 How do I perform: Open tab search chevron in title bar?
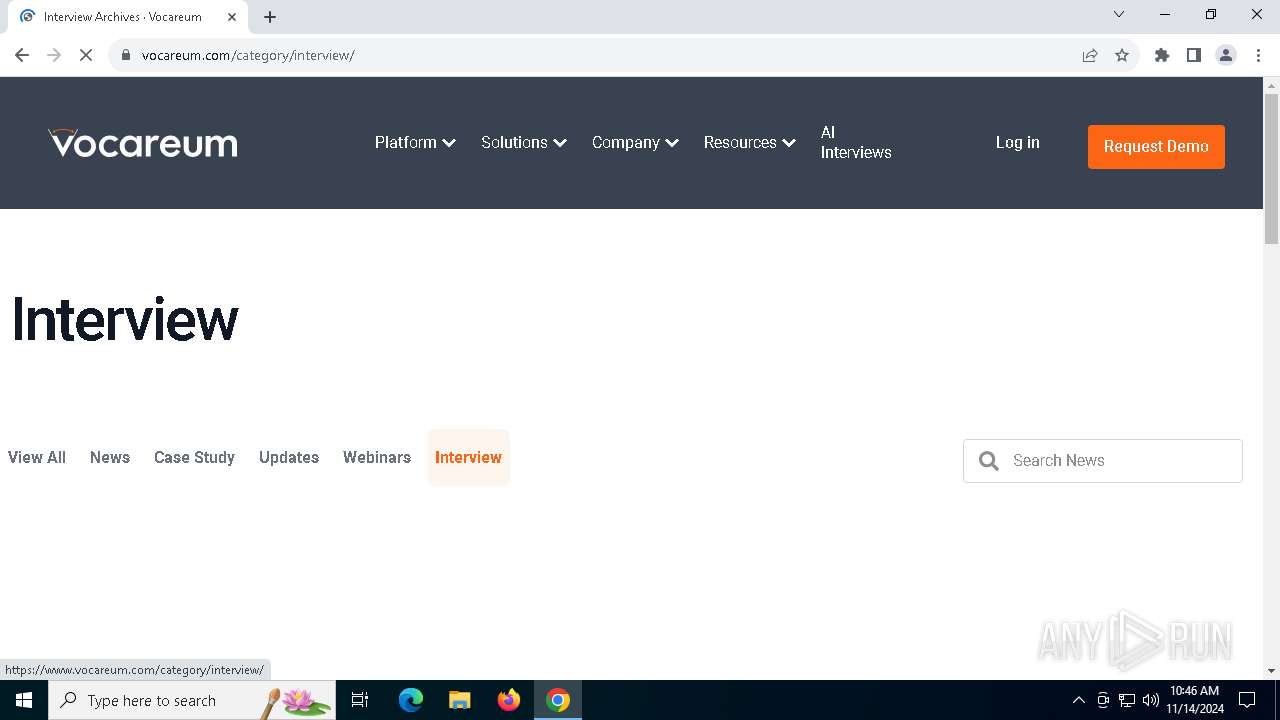[x=1119, y=14]
